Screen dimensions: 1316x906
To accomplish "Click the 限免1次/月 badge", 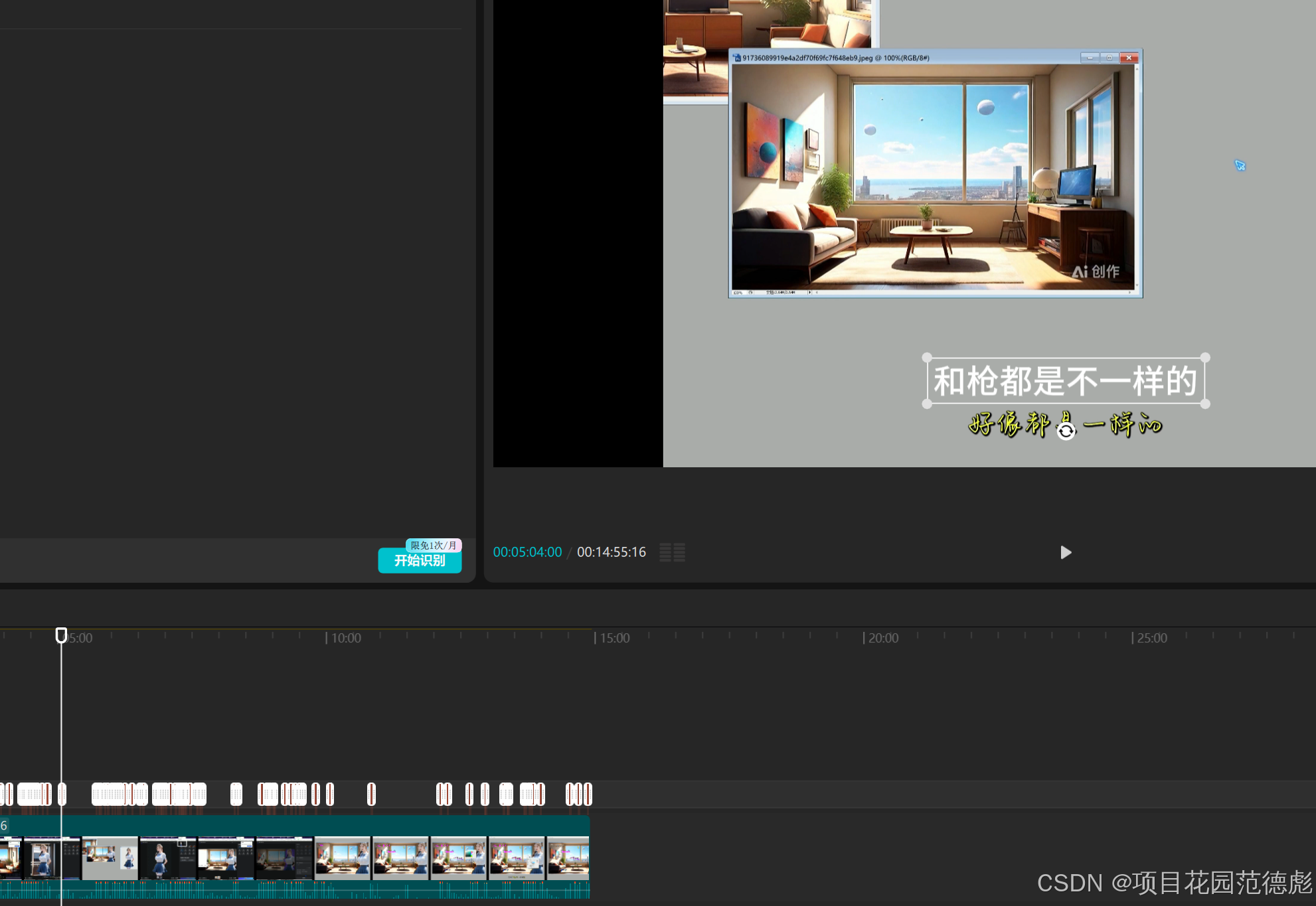I will tap(434, 545).
